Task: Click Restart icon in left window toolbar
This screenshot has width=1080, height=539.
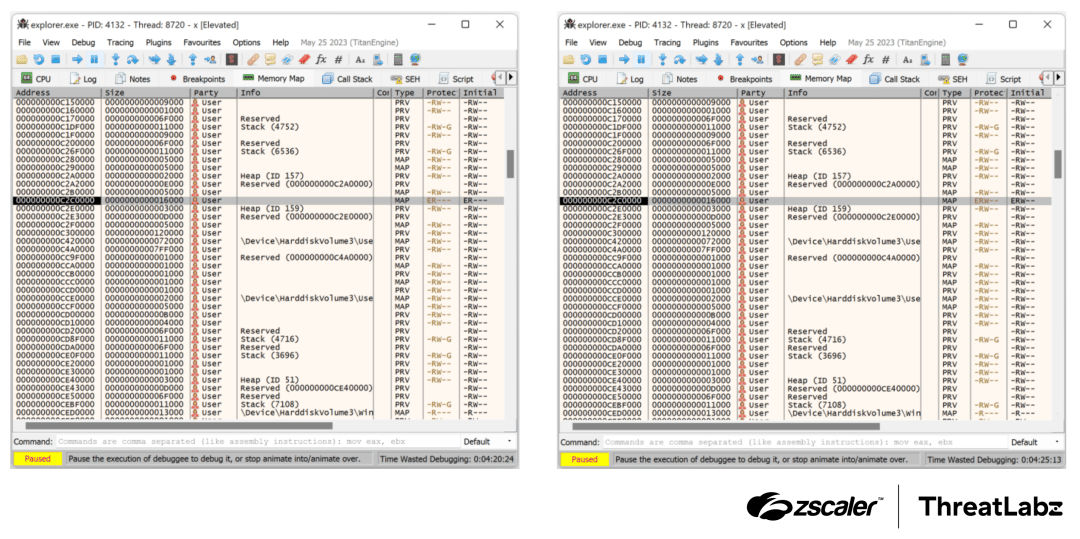Action: pyautogui.click(x=39, y=60)
